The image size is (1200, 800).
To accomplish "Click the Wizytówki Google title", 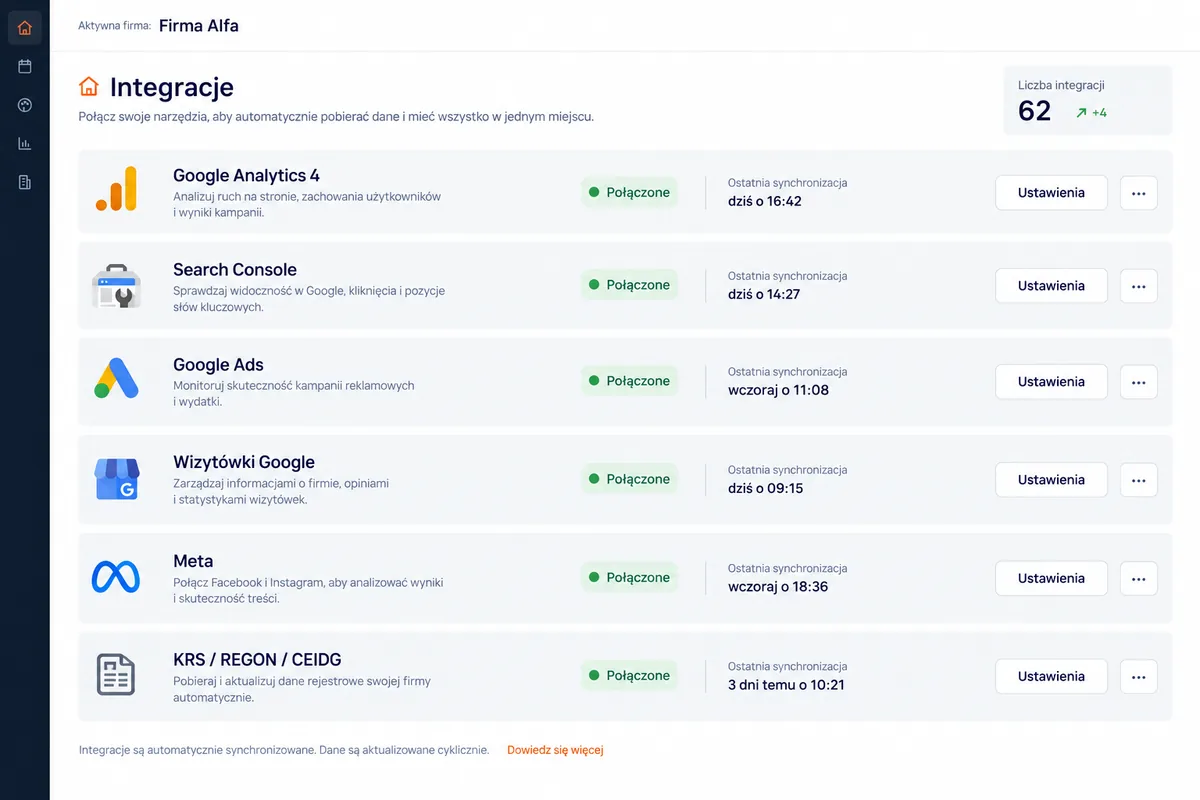I will click(x=244, y=462).
